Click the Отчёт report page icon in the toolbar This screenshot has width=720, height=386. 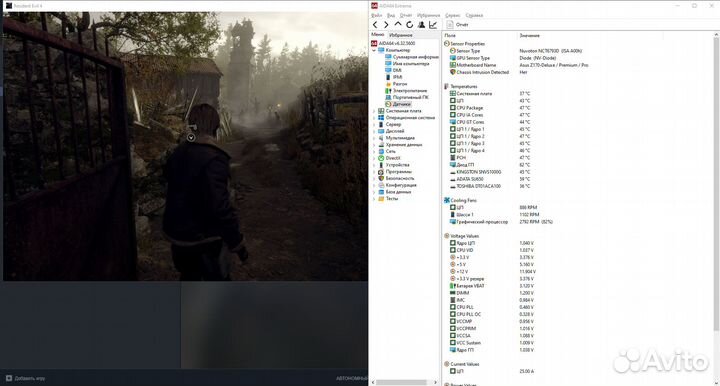[450, 25]
